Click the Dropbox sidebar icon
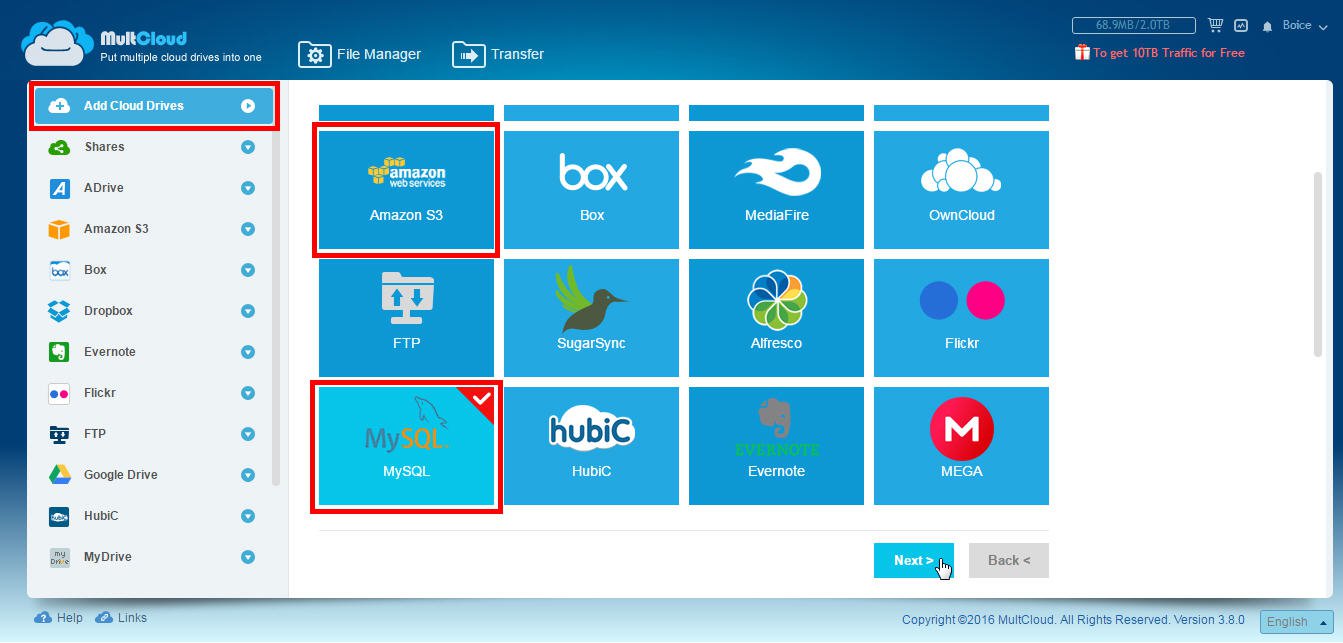Image resolution: width=1343 pixels, height=643 pixels. 59,311
